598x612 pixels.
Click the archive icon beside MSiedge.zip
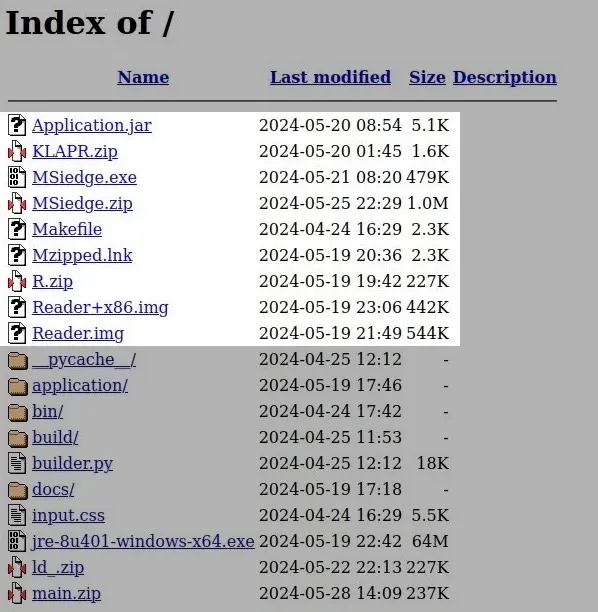[x=17, y=203]
